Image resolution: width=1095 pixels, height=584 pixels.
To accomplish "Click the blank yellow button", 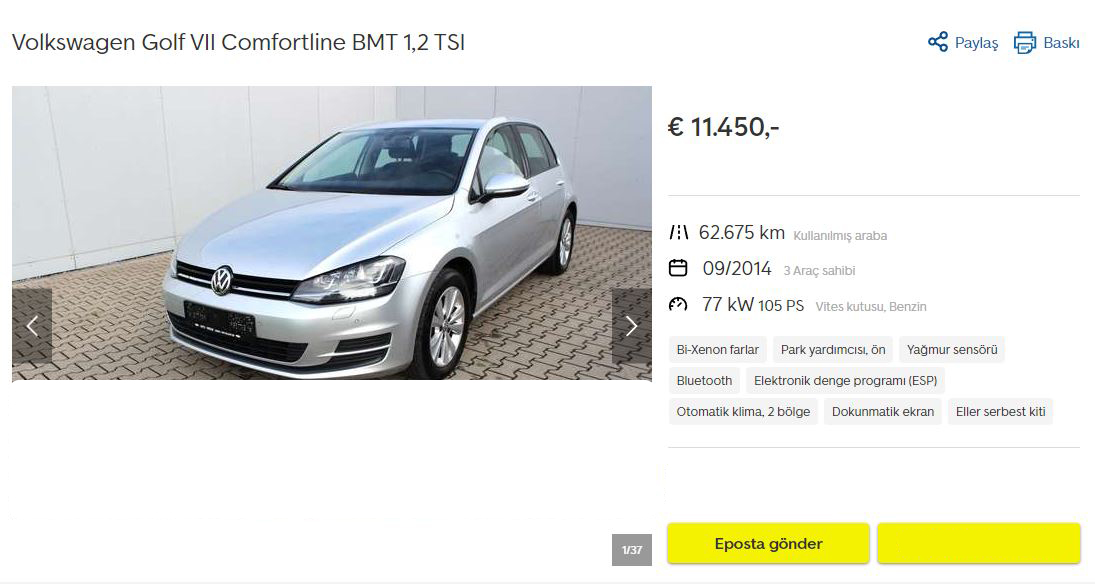I will (x=978, y=543).
